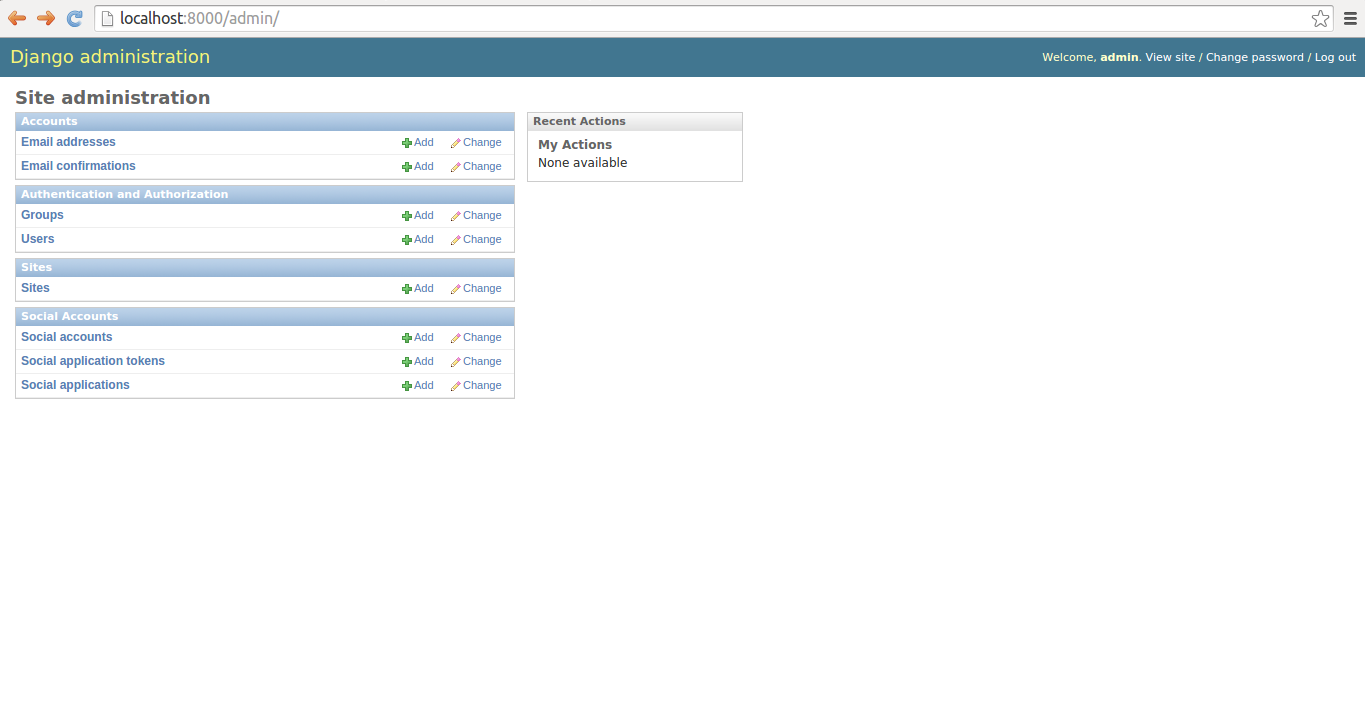Change Users

[x=476, y=239]
